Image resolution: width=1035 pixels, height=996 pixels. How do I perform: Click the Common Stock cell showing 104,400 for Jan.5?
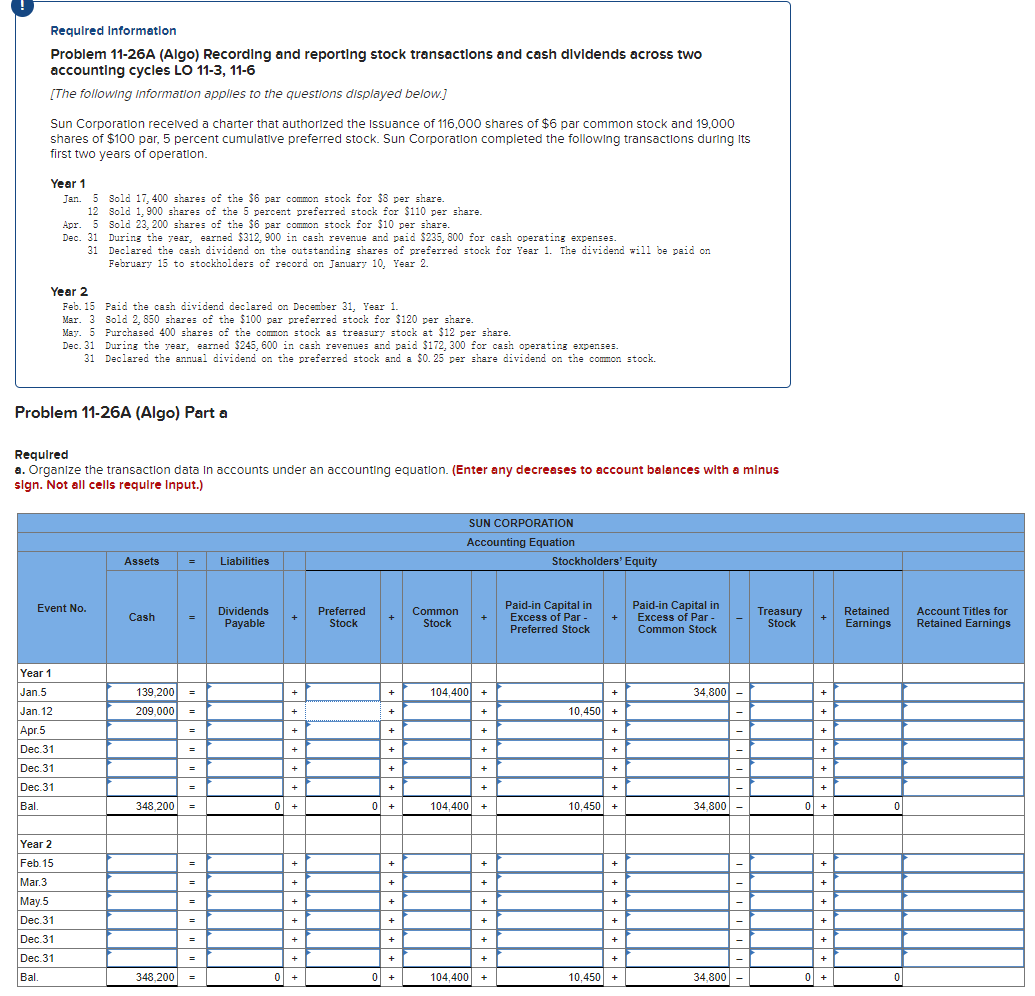[x=437, y=691]
